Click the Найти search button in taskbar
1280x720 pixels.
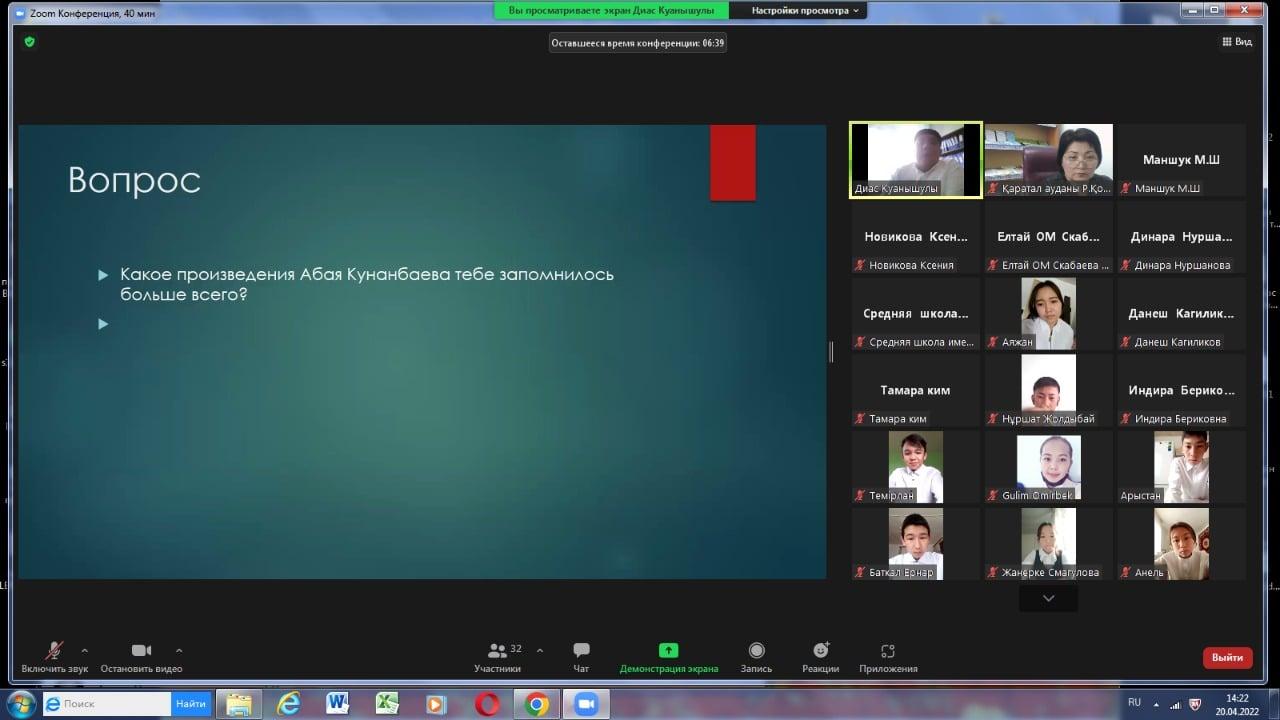[x=190, y=704]
